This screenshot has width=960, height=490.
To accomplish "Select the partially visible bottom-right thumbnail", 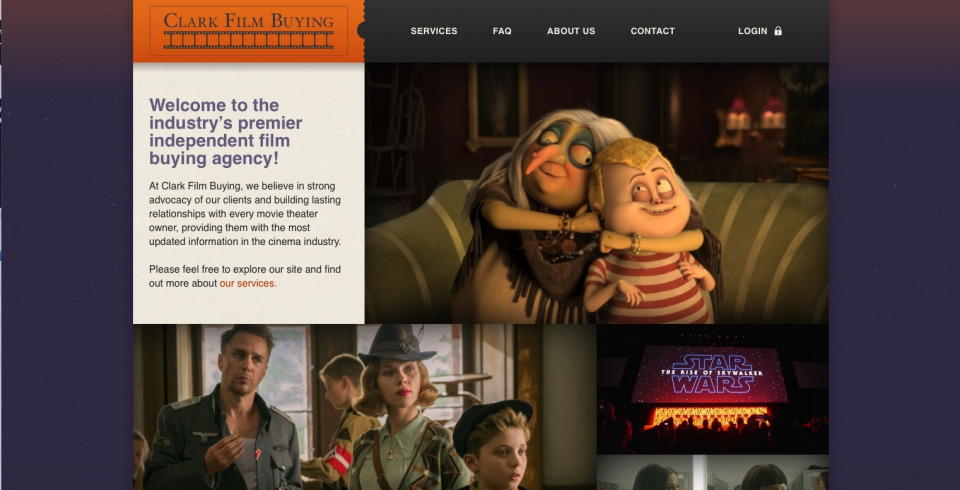I will coord(713,473).
